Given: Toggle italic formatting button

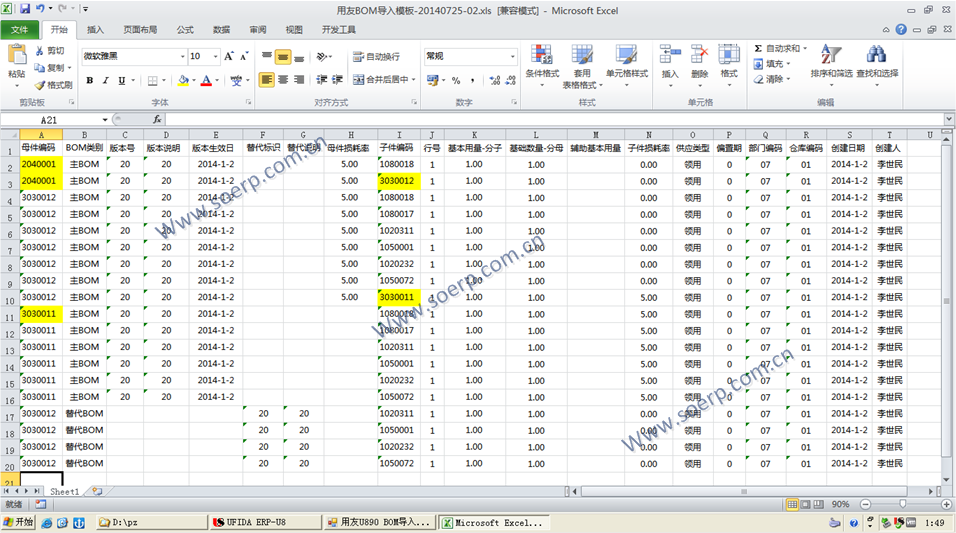Looking at the screenshot, I should (x=105, y=80).
